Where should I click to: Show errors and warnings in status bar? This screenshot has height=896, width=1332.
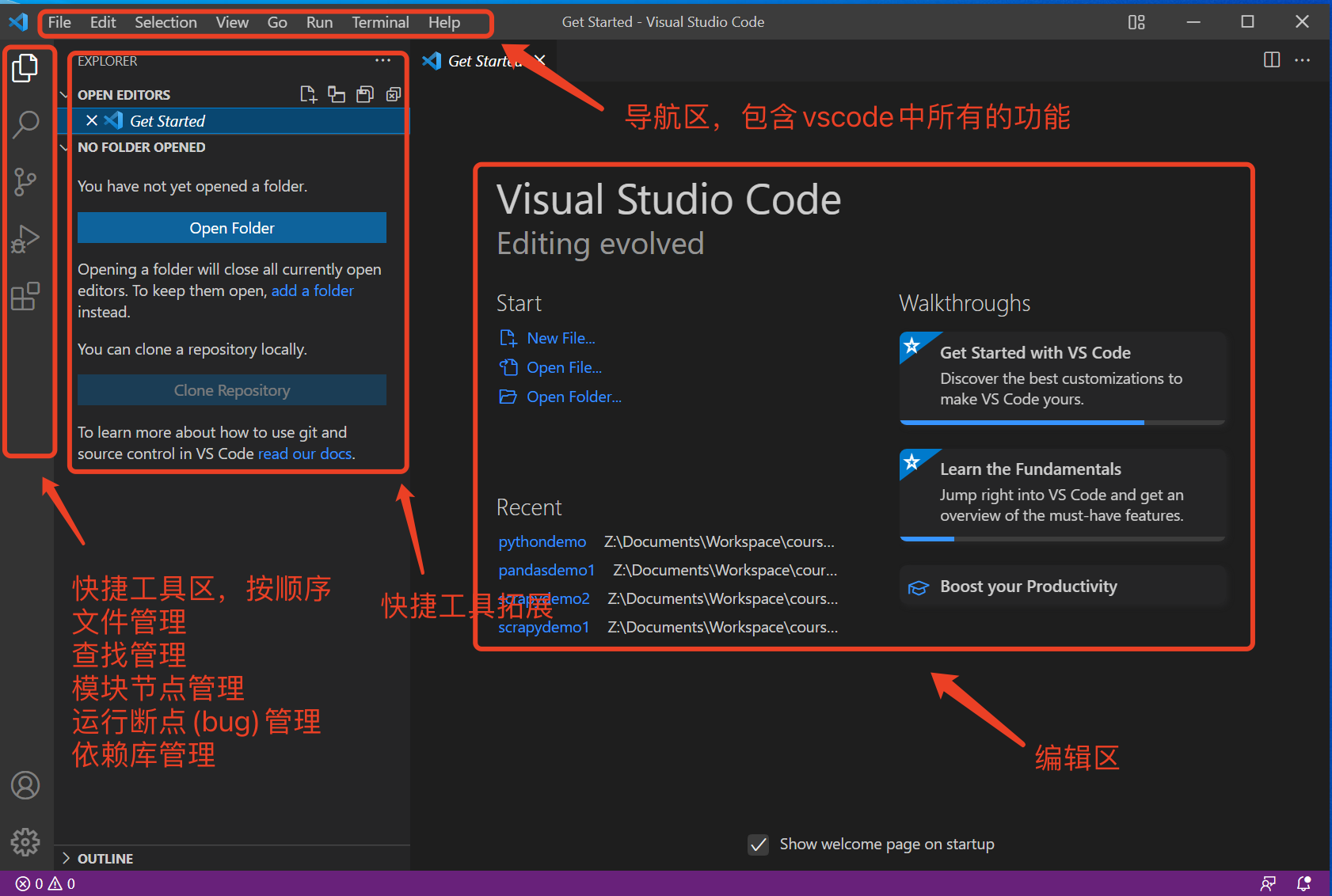[x=46, y=883]
